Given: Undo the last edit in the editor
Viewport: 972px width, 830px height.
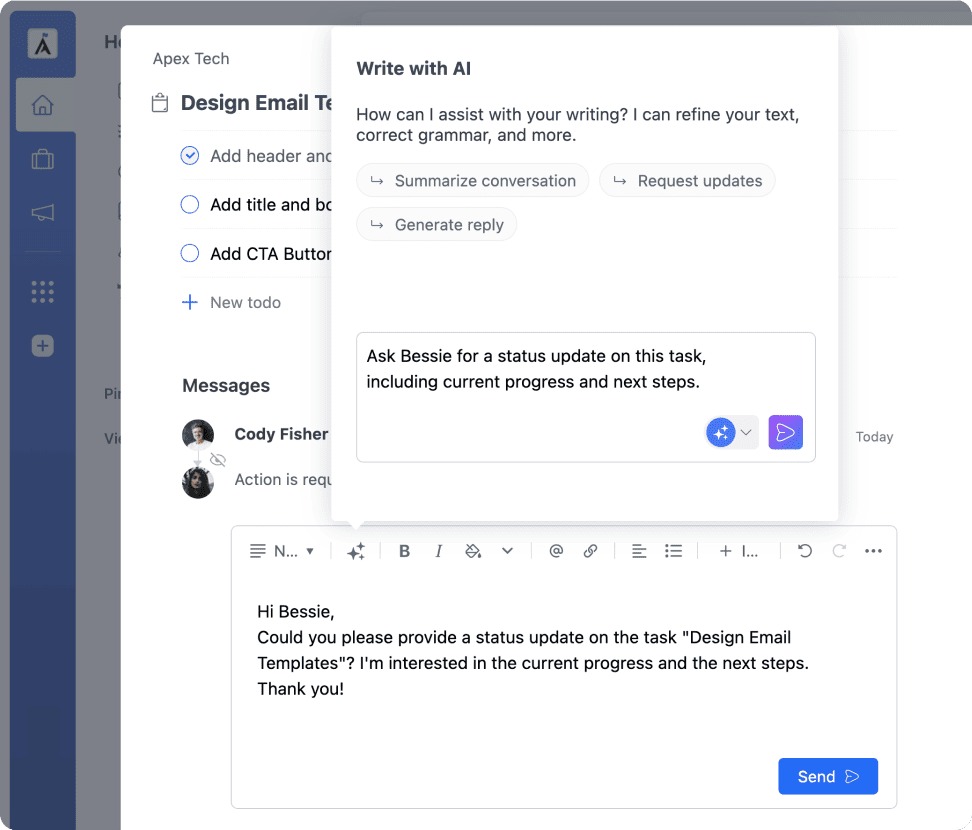Looking at the screenshot, I should tap(805, 550).
